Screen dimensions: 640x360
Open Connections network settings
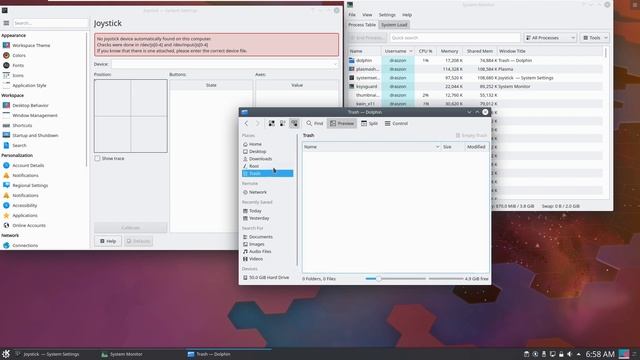25,245
